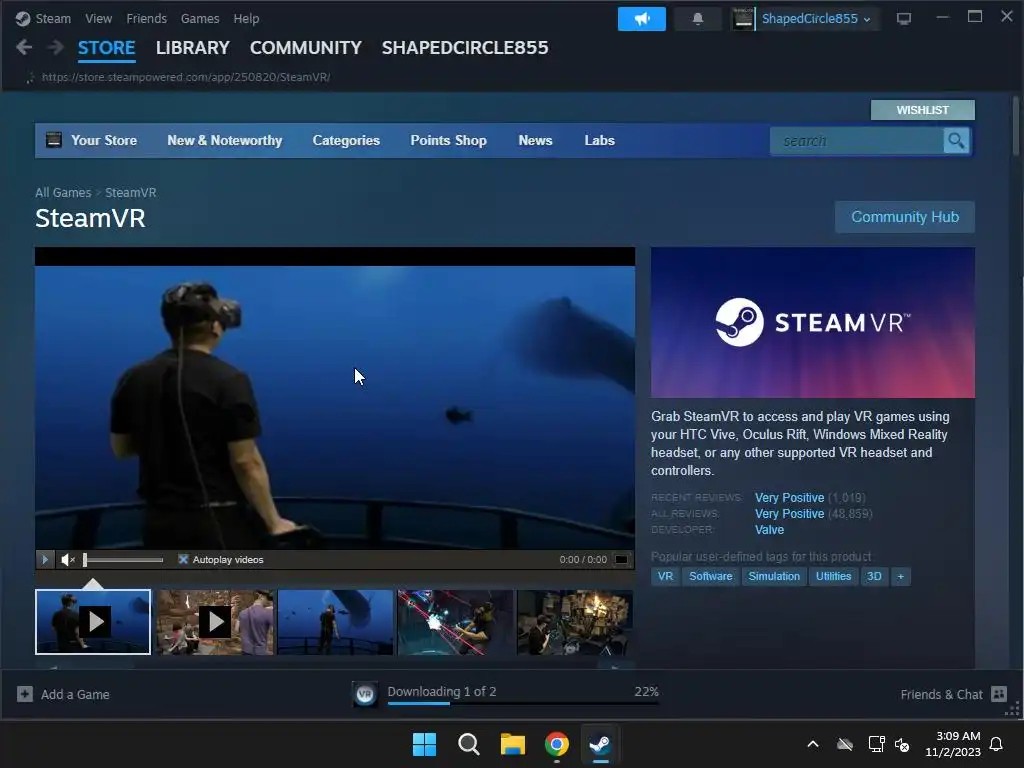This screenshot has width=1024, height=768.
Task: Go back with the left arrow
Action: pos(24,47)
